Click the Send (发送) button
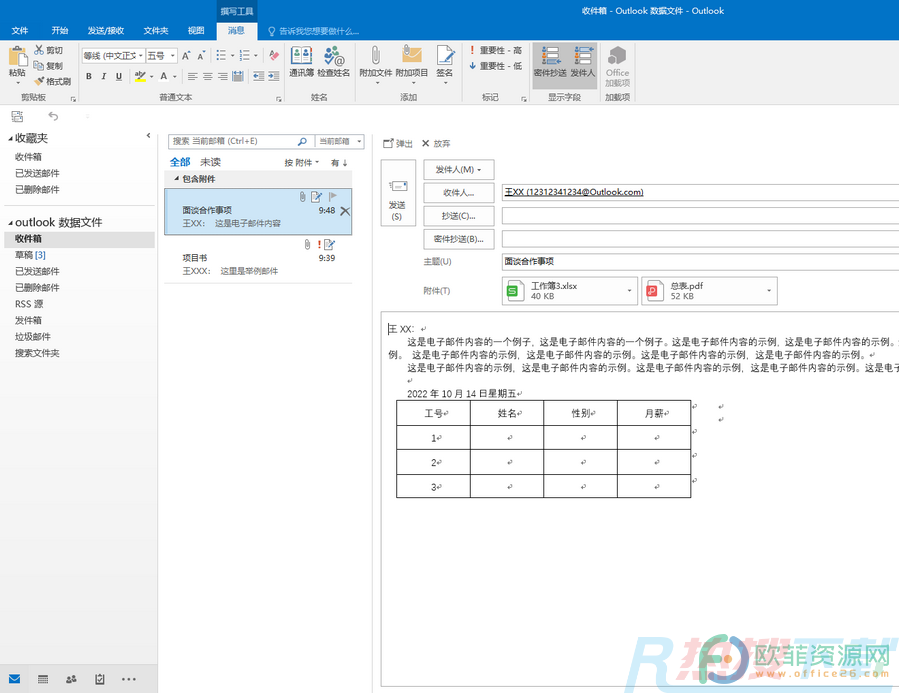The height and width of the screenshot is (693, 899). [x=398, y=193]
